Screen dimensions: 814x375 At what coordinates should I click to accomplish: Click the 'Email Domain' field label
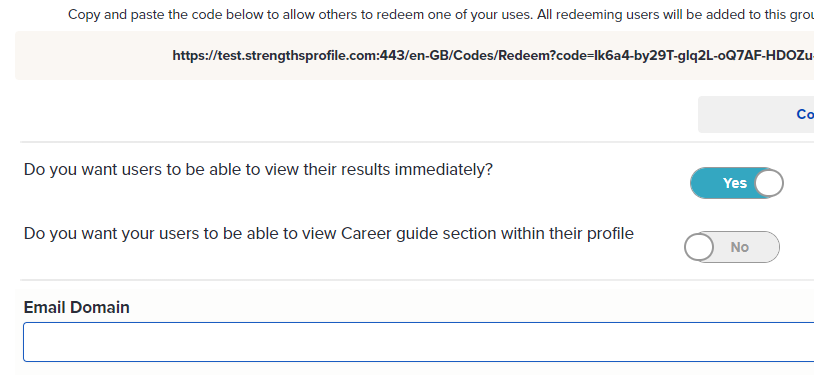pos(77,307)
